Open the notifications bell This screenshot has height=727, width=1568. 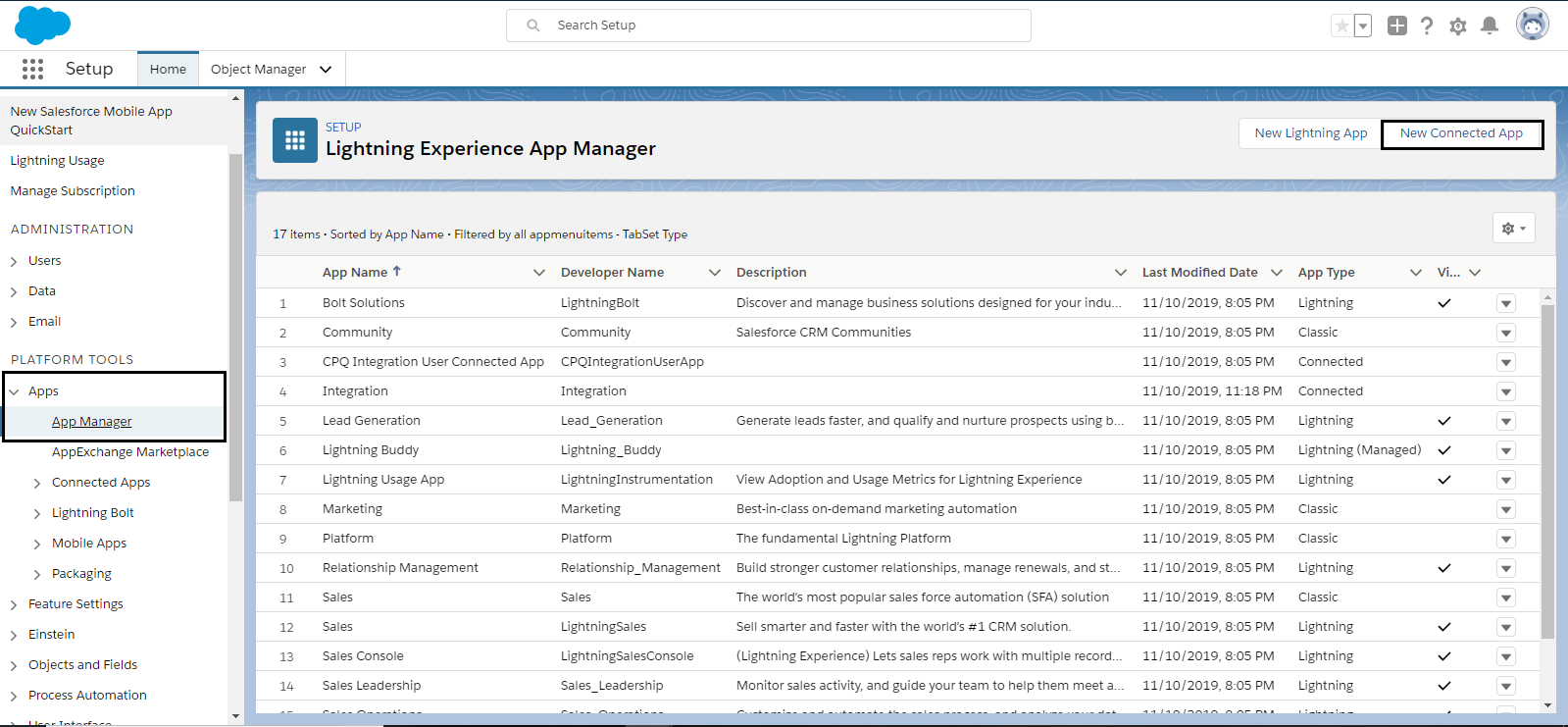coord(1490,26)
